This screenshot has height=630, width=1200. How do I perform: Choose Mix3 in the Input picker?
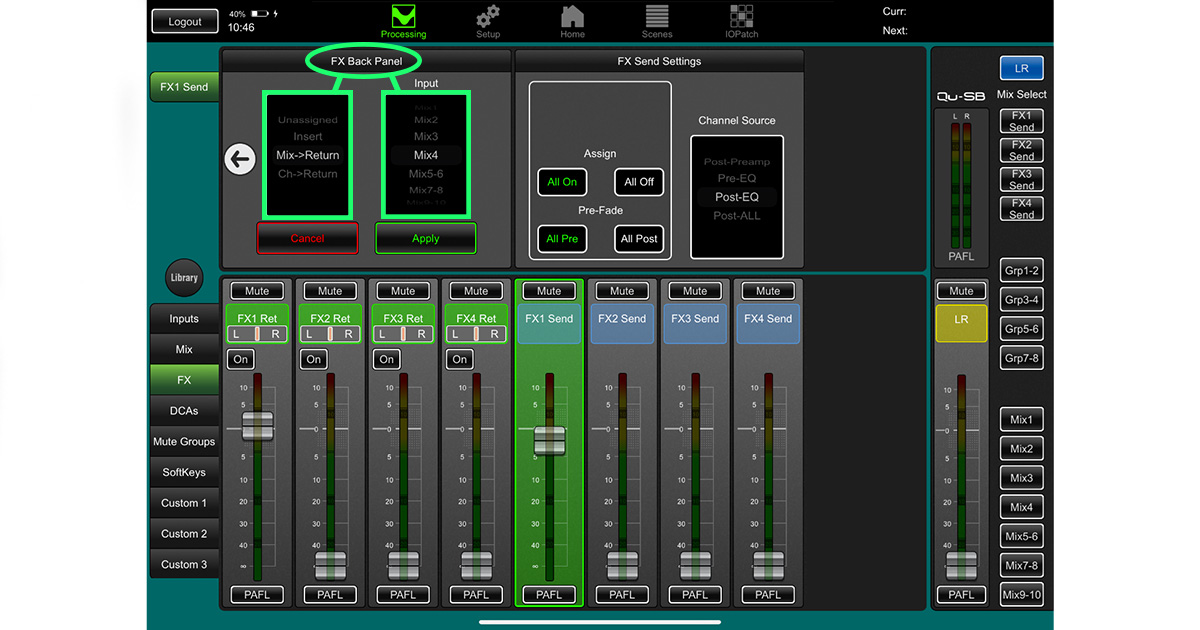426,136
